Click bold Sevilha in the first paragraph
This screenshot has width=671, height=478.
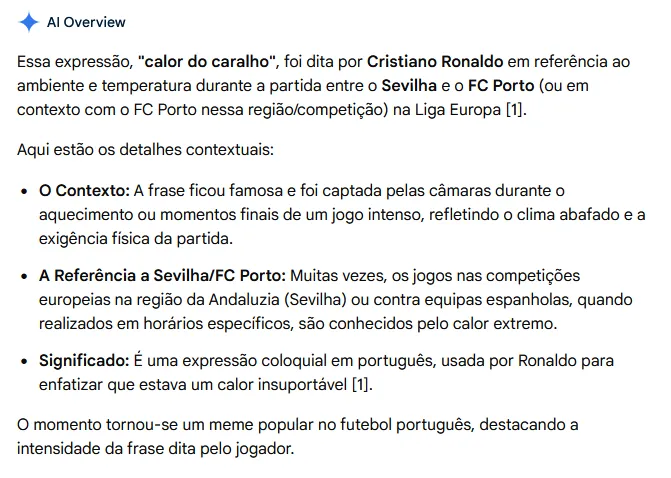pyautogui.click(x=409, y=86)
